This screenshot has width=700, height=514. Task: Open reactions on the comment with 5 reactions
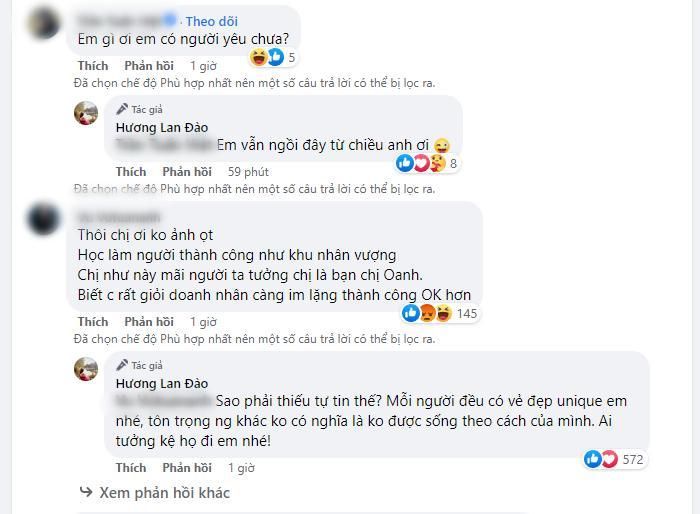click(x=268, y=57)
